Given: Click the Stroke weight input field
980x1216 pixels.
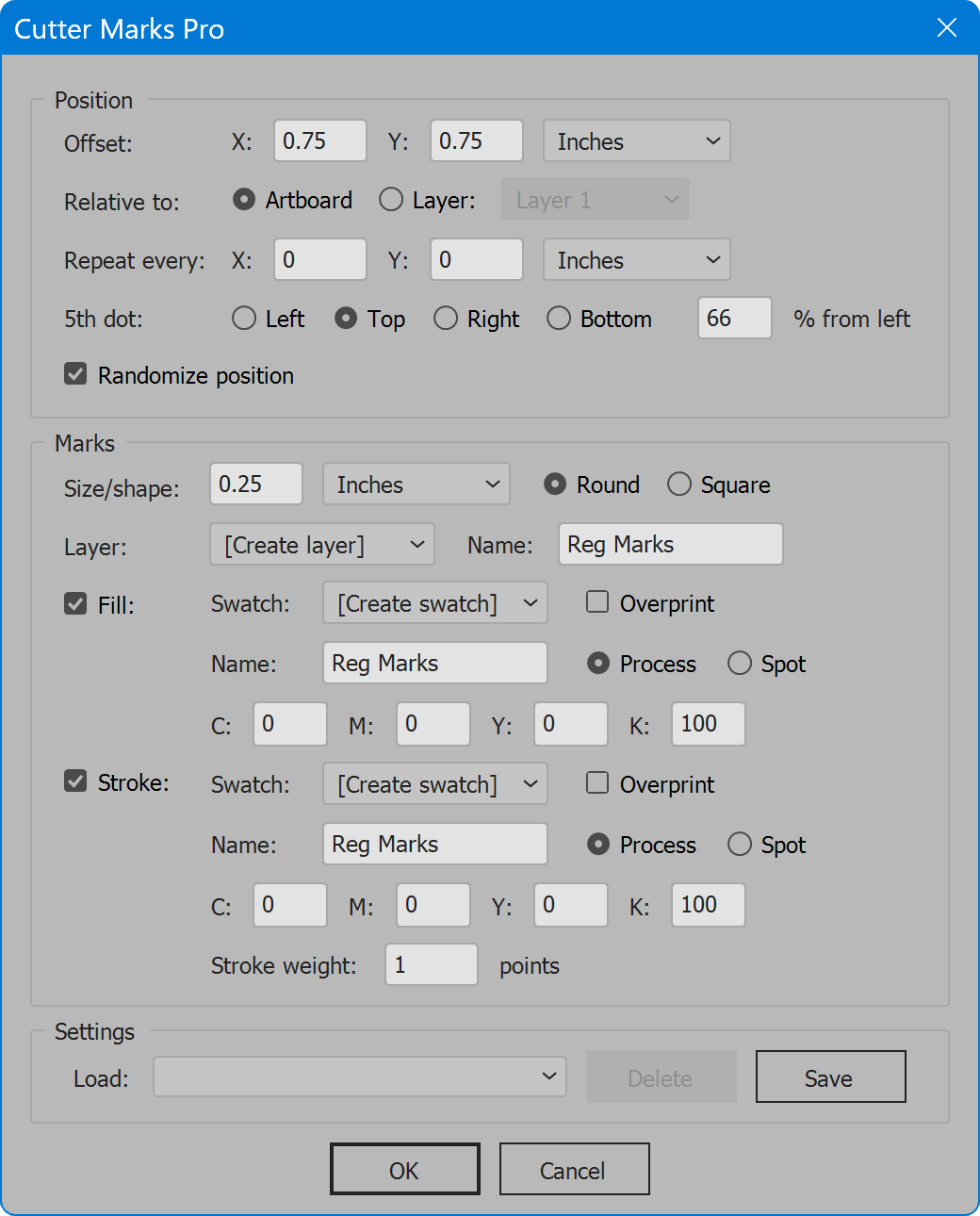Looking at the screenshot, I should pos(432,964).
